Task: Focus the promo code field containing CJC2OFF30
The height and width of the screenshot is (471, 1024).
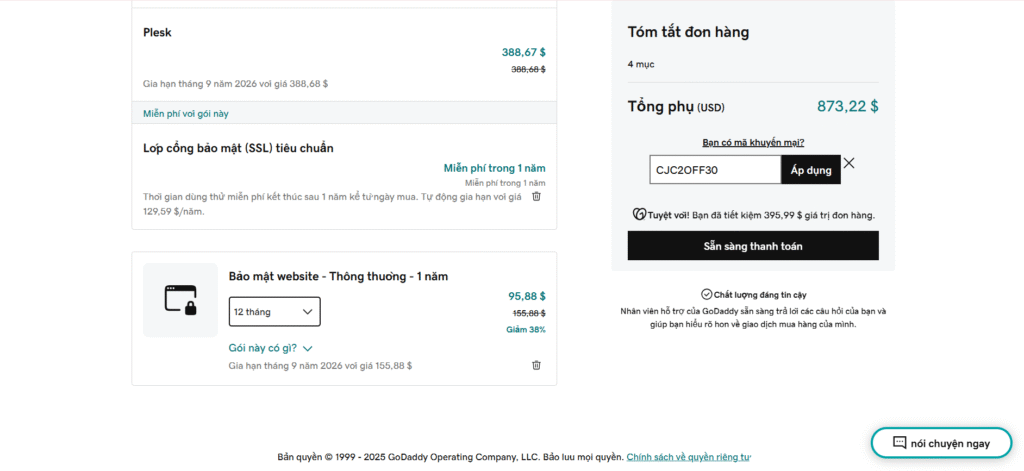Action: [714, 170]
